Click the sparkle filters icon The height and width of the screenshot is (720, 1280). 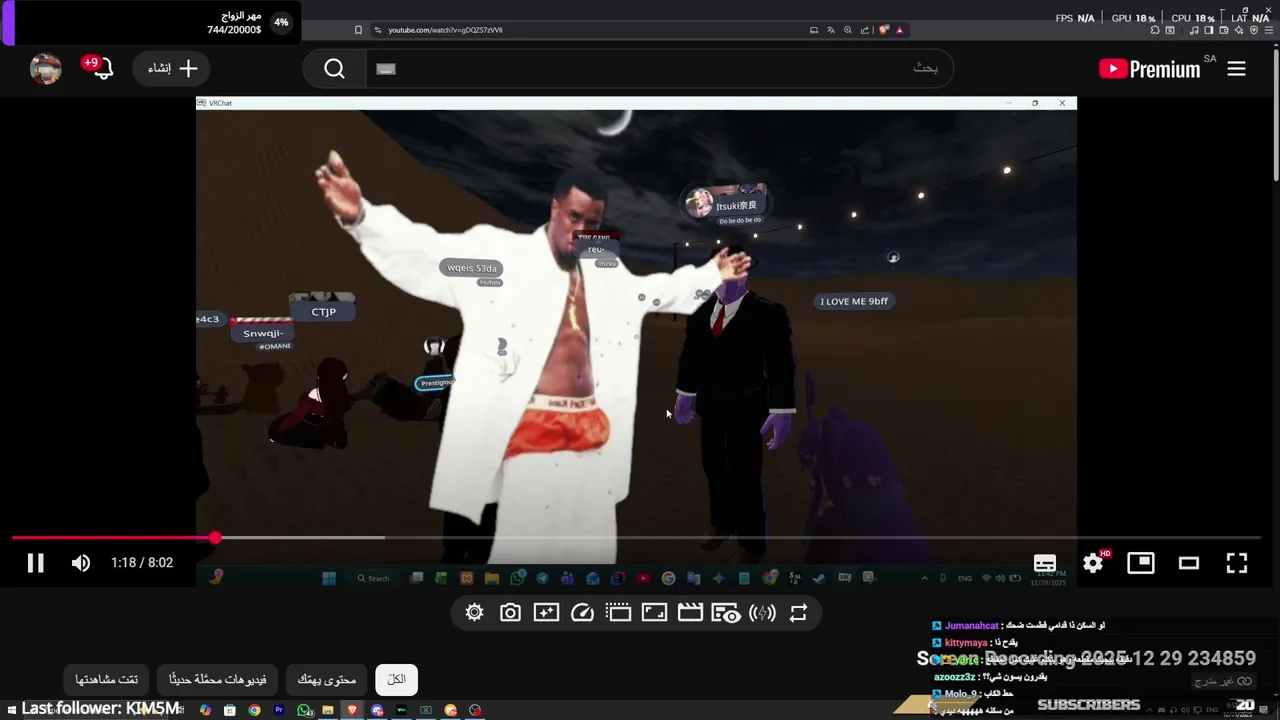pos(546,613)
